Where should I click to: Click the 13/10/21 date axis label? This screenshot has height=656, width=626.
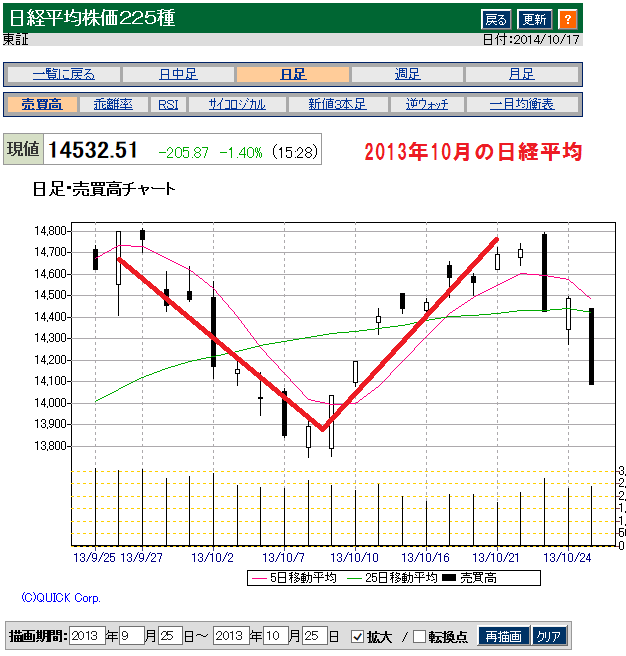496,557
